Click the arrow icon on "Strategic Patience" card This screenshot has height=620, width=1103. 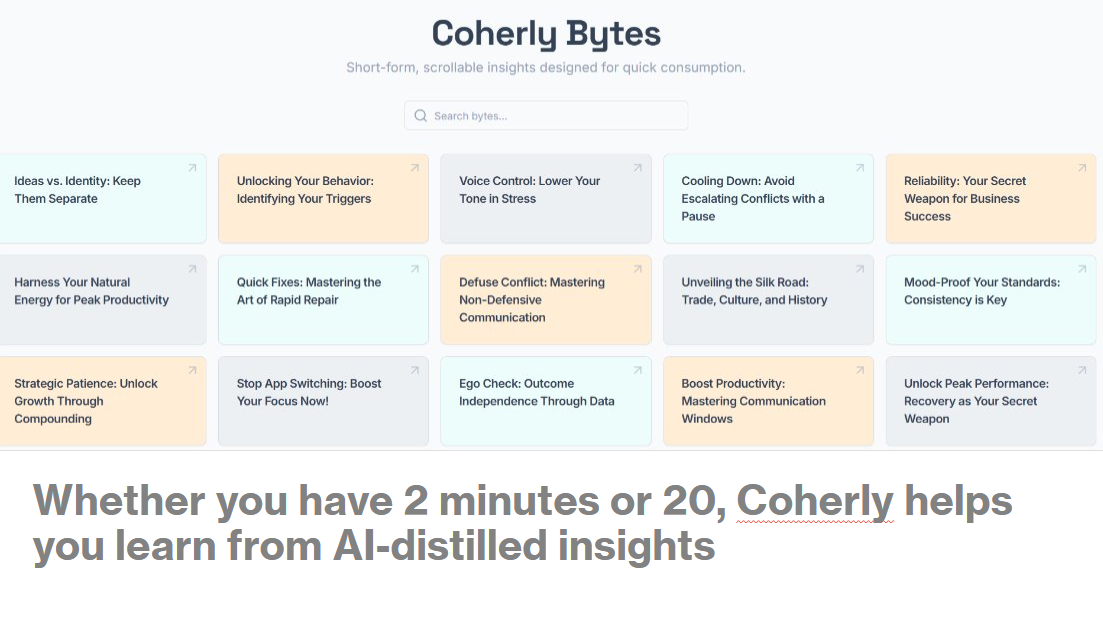pyautogui.click(x=191, y=370)
